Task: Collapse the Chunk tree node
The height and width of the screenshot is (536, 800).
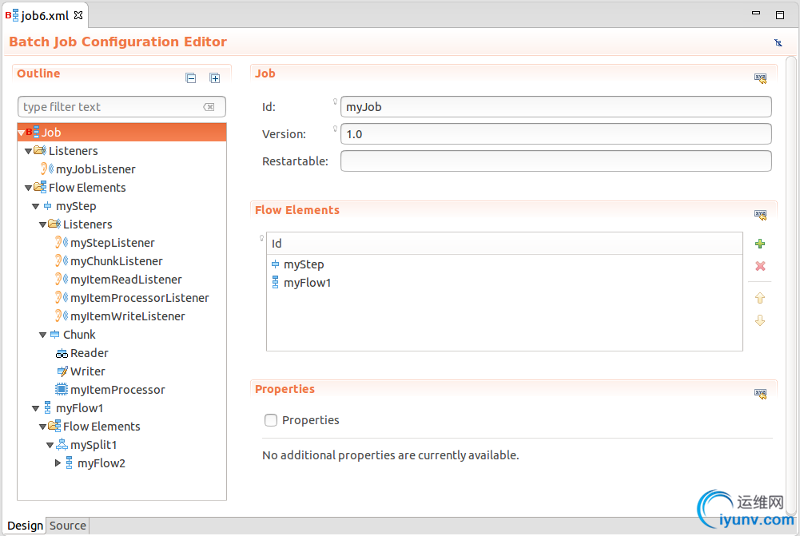Action: 42,335
